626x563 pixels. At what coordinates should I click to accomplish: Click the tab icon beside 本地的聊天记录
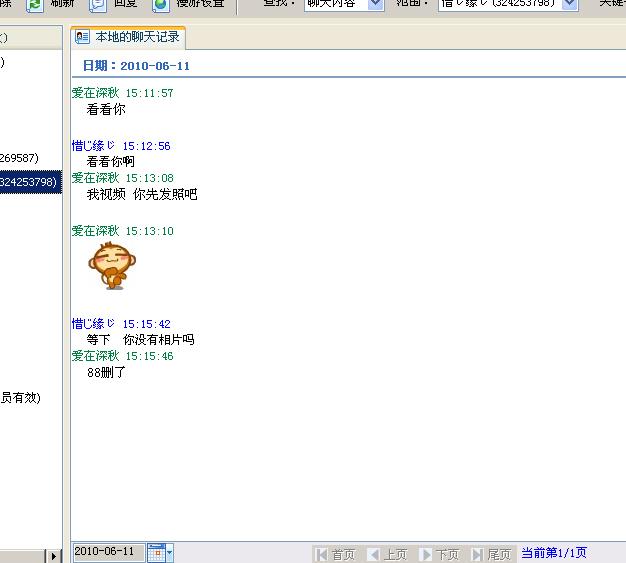[x=83, y=37]
